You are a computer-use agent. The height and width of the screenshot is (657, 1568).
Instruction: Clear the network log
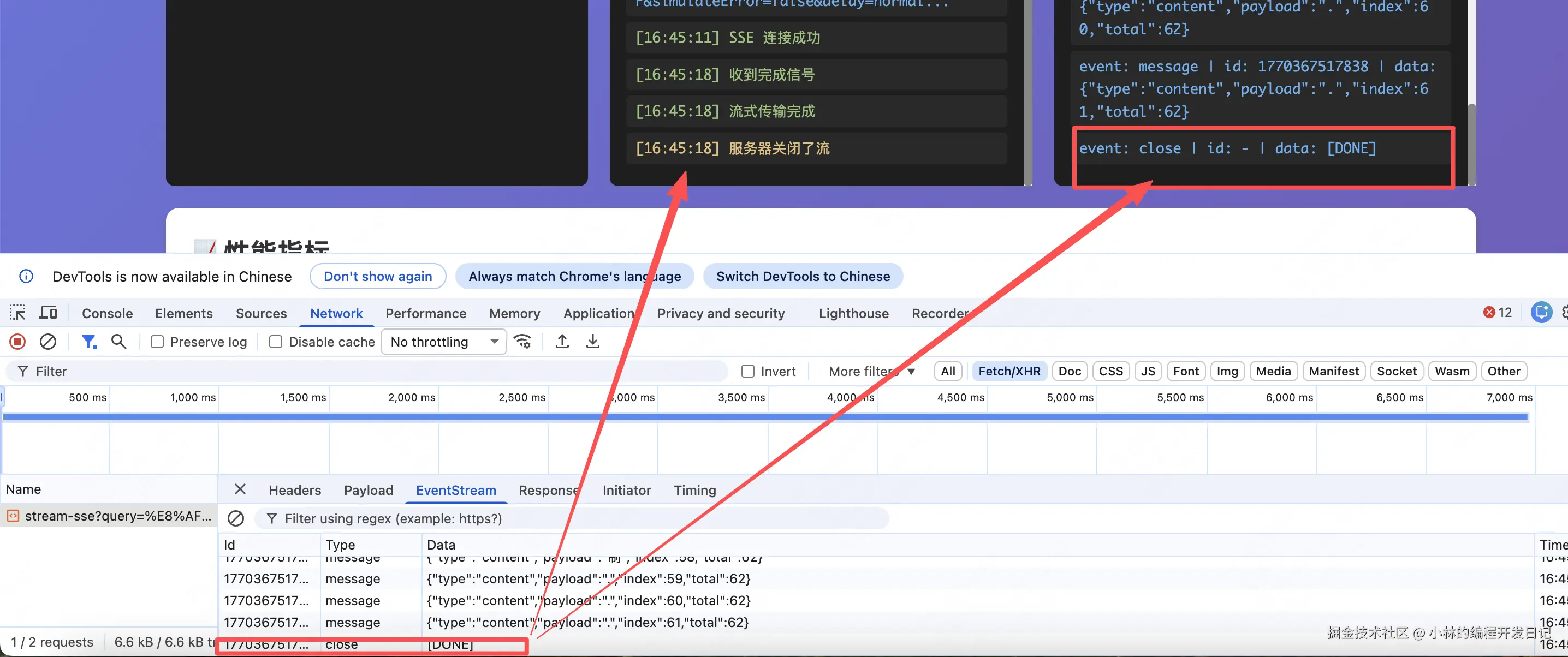pyautogui.click(x=48, y=342)
